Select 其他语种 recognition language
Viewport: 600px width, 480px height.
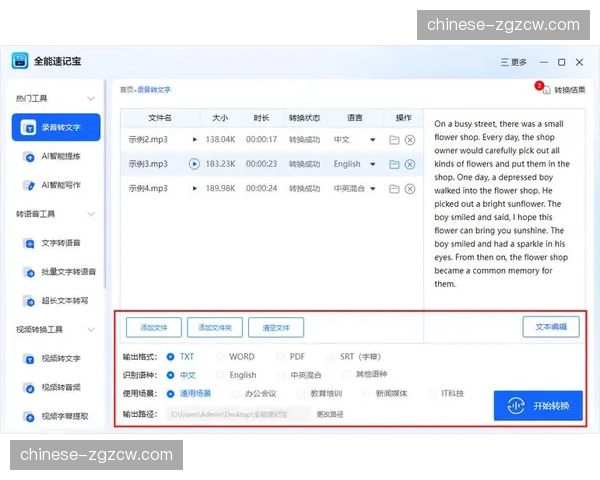coord(347,374)
